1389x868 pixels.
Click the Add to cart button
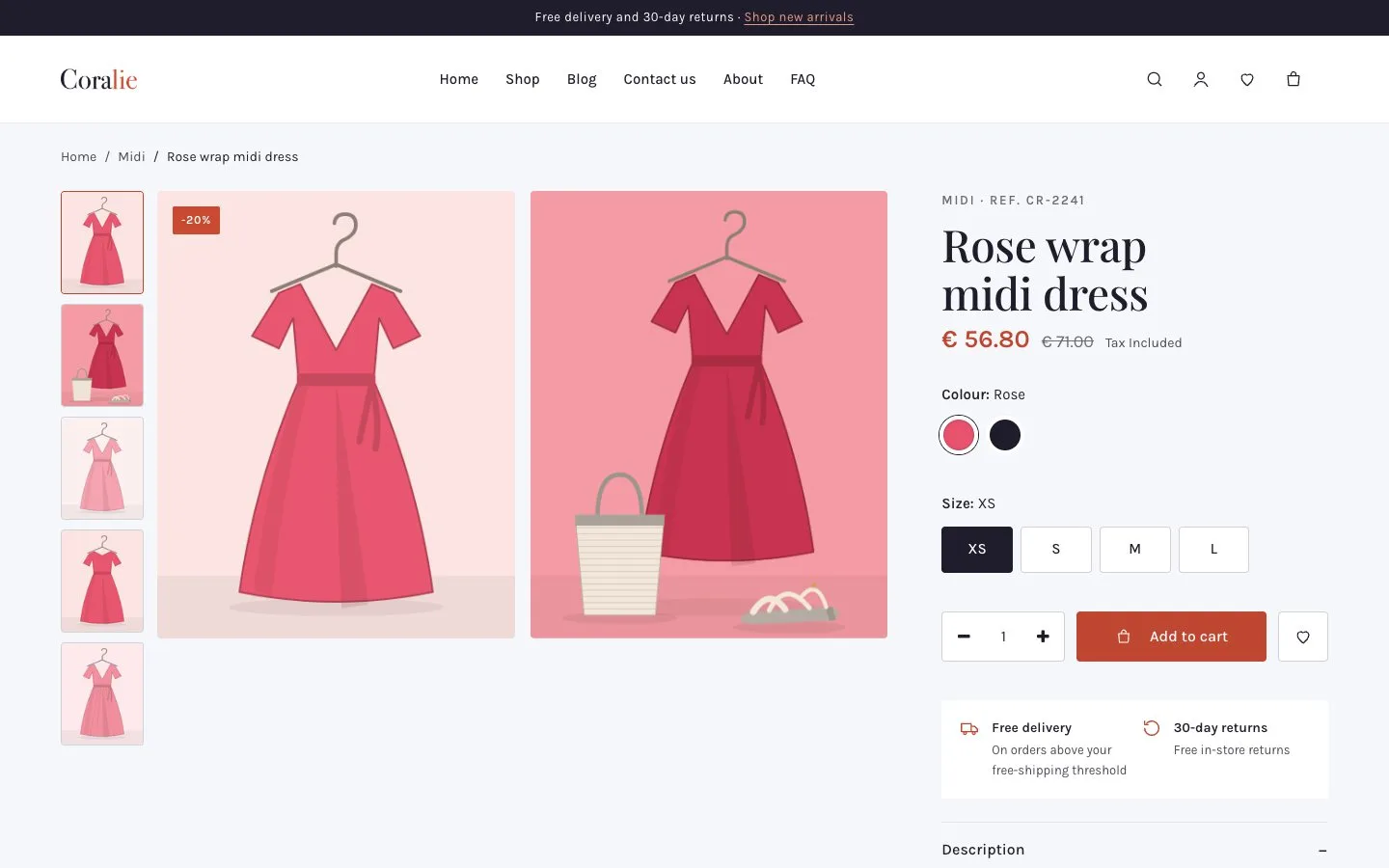(x=1171, y=637)
